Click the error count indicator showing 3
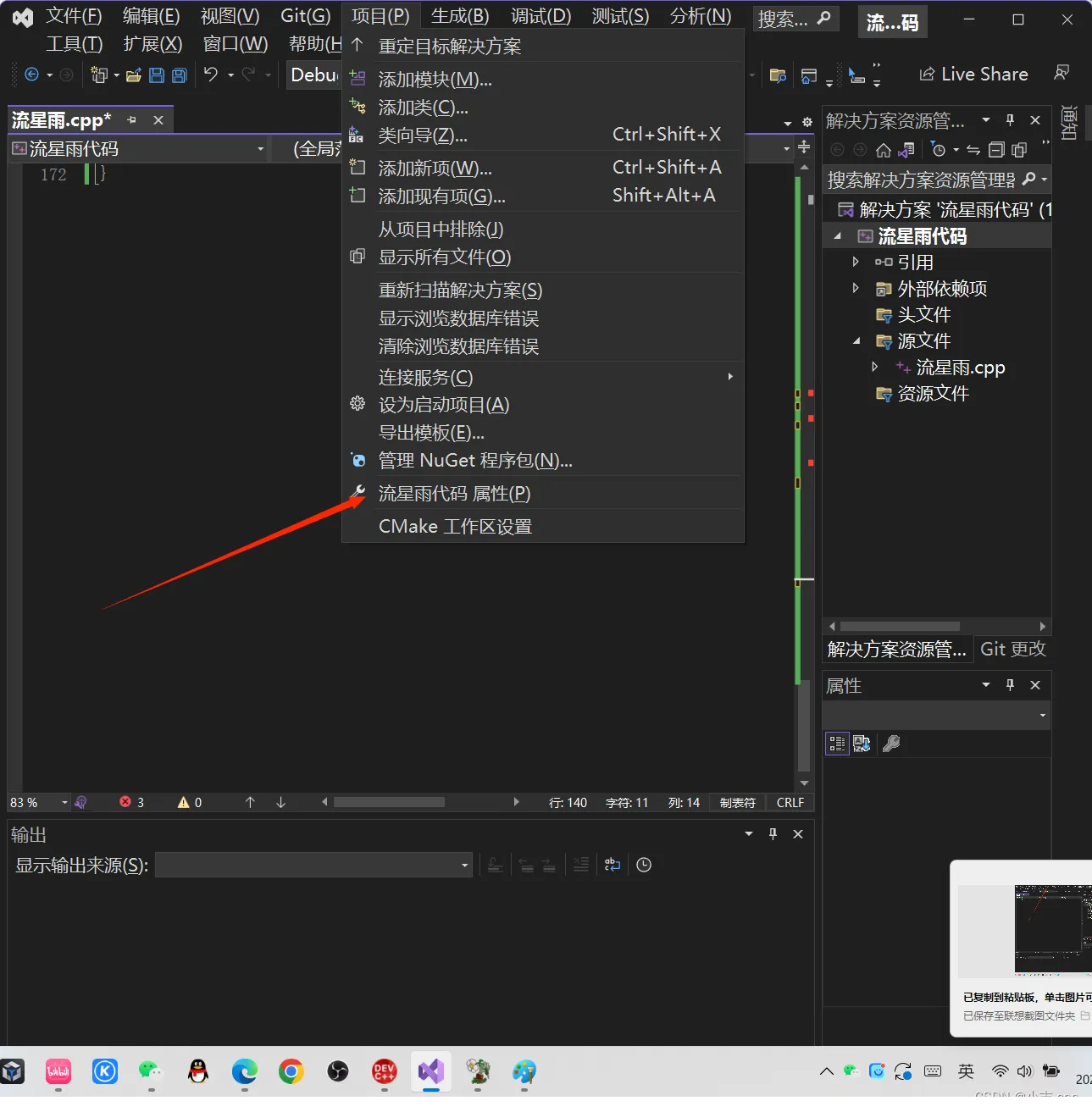This screenshot has height=1112, width=1092. click(x=132, y=802)
